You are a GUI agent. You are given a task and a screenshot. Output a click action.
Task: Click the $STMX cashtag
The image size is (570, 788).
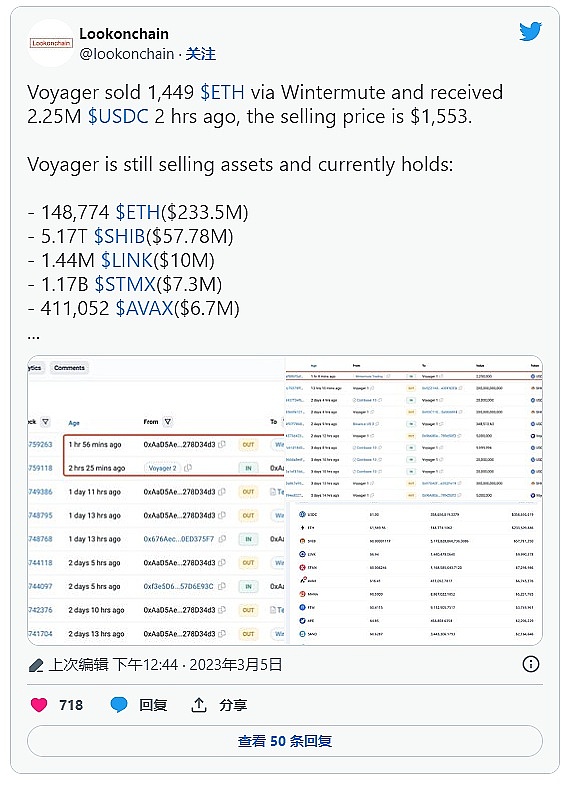pyautogui.click(x=125, y=284)
